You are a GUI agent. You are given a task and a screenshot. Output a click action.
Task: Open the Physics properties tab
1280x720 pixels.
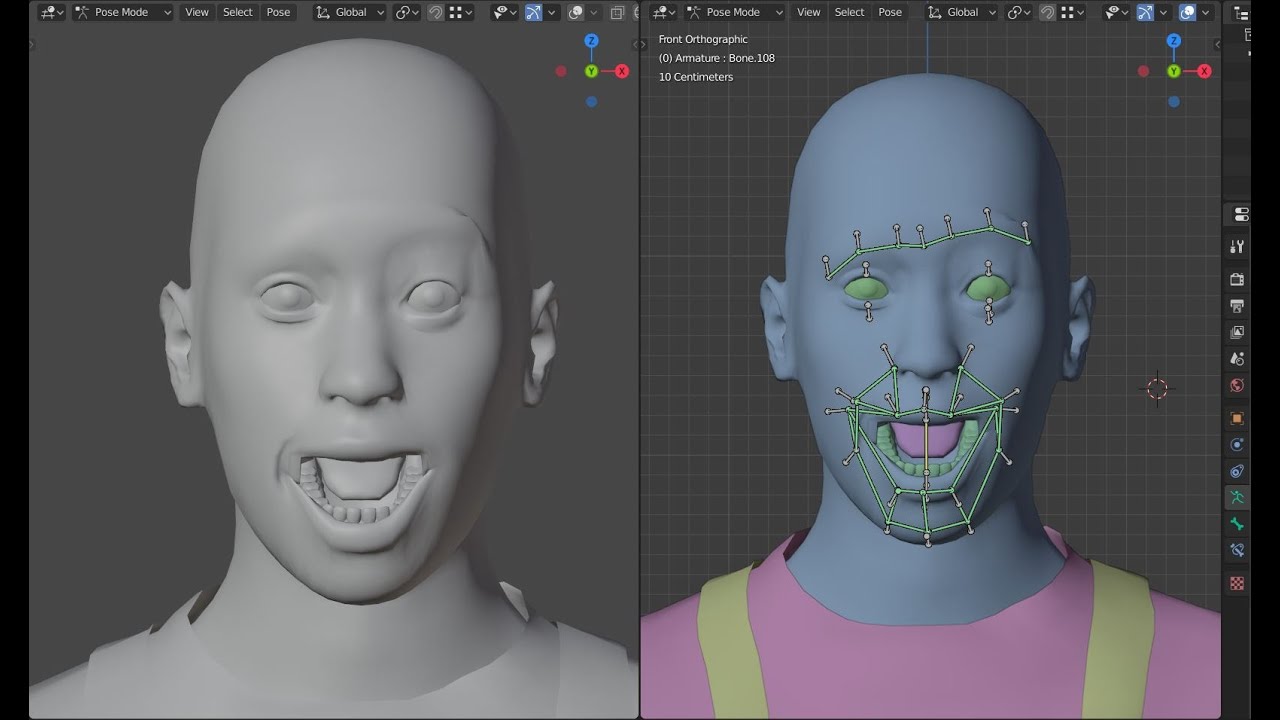(1237, 445)
